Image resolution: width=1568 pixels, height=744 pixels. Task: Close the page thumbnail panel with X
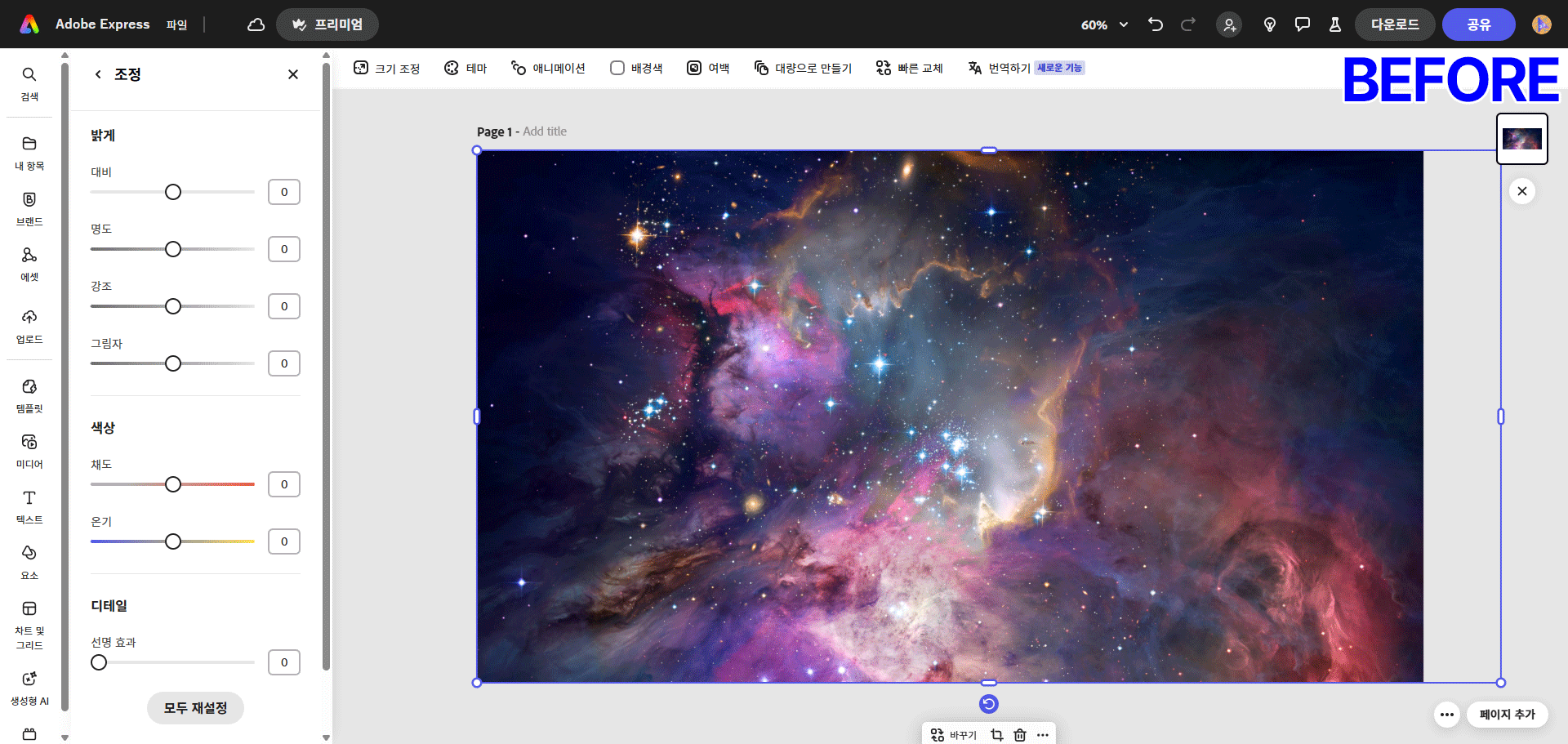pyautogui.click(x=1522, y=191)
